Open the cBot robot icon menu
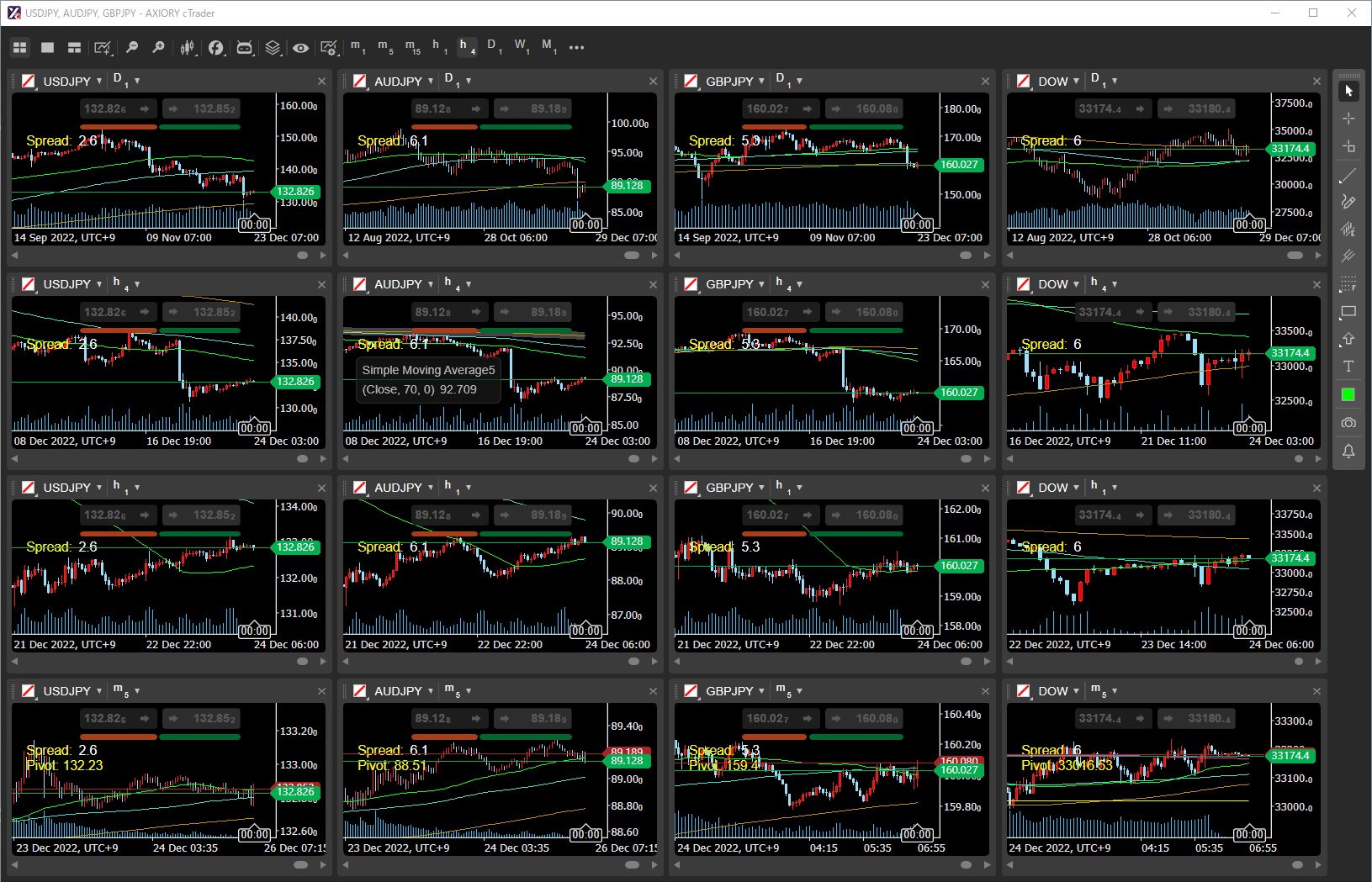 tap(244, 48)
